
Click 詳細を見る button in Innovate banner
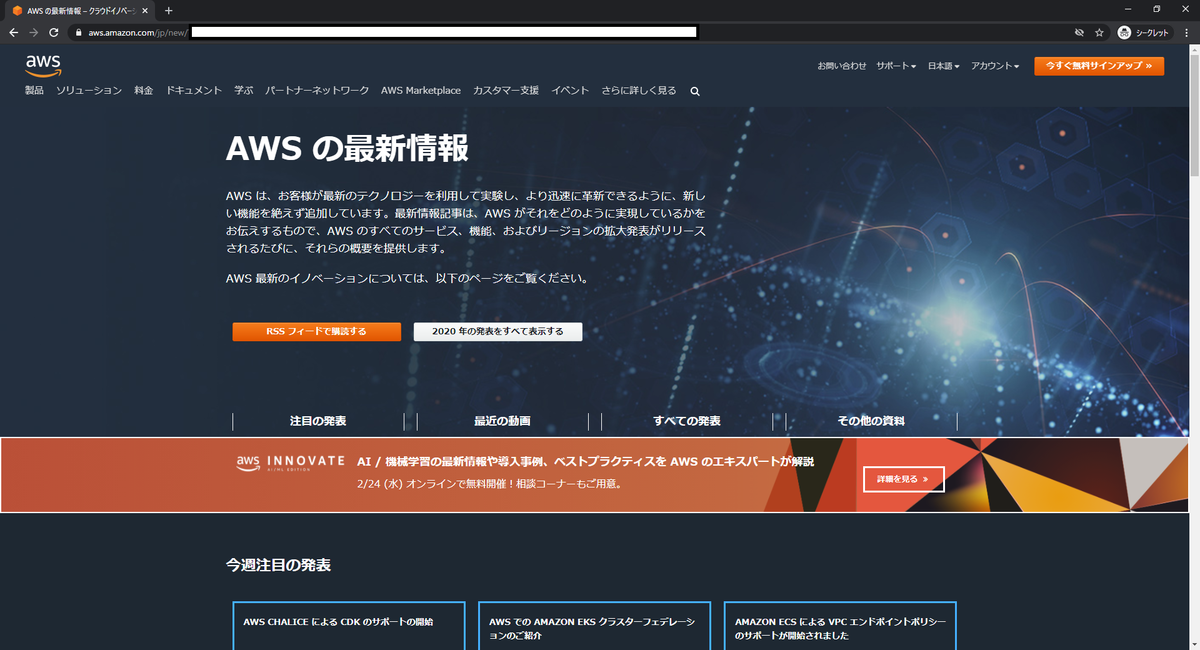(x=903, y=480)
